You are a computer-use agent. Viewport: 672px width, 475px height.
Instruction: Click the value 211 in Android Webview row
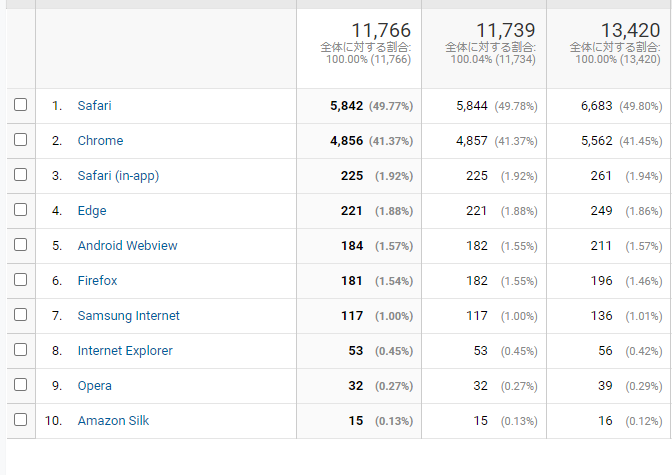601,246
